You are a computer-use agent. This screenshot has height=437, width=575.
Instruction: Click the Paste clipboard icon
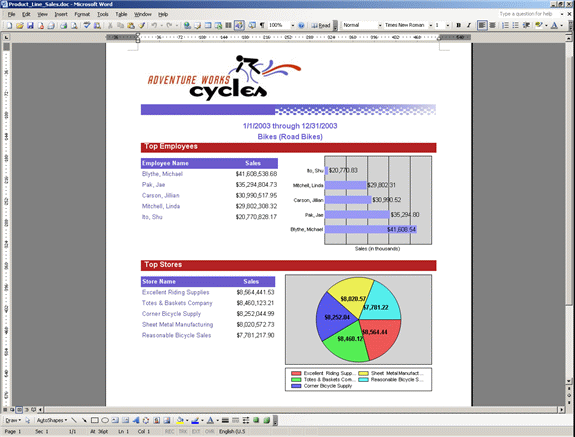[131, 25]
